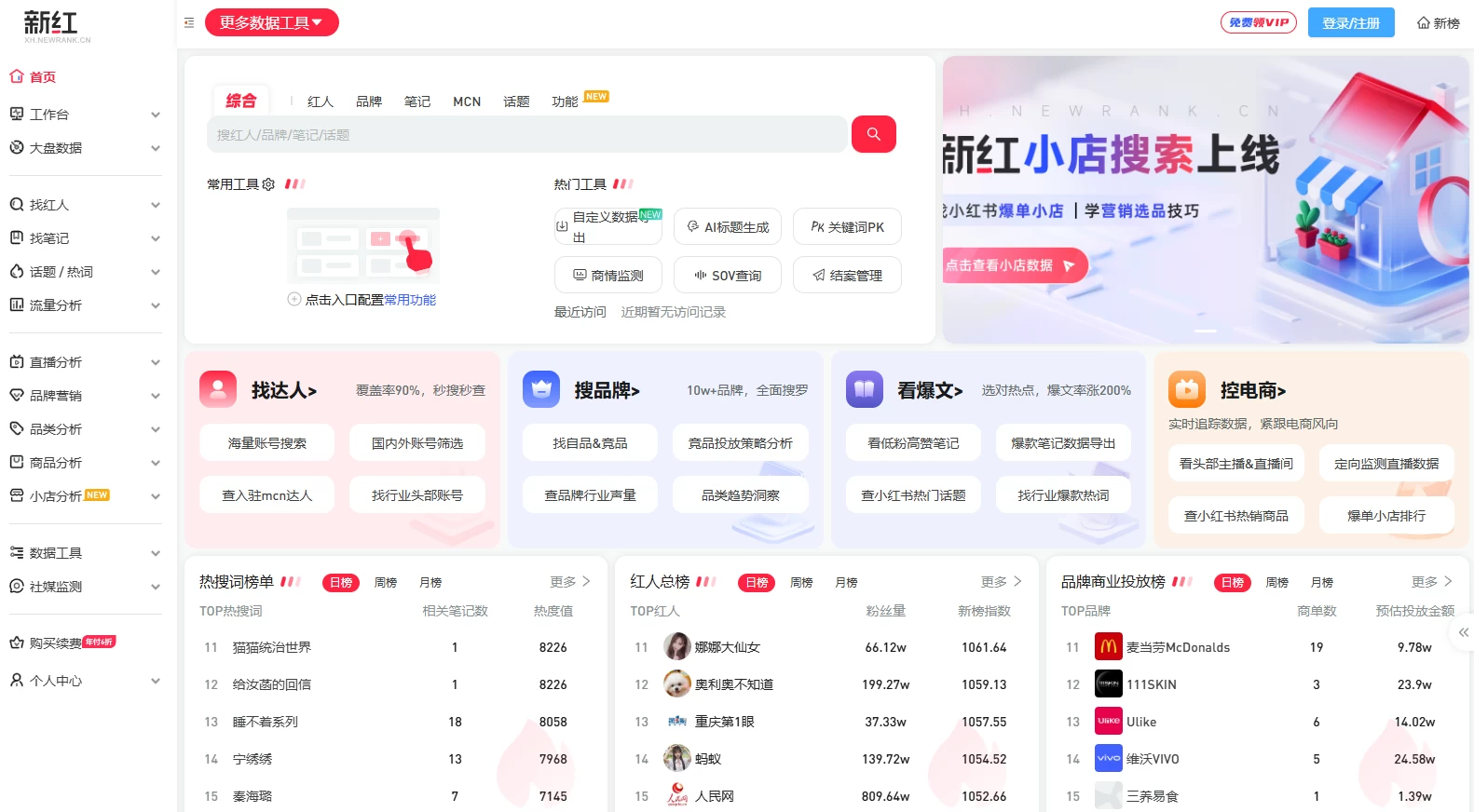
Task: Click the 看爆文 purple book icon
Action: tap(864, 389)
